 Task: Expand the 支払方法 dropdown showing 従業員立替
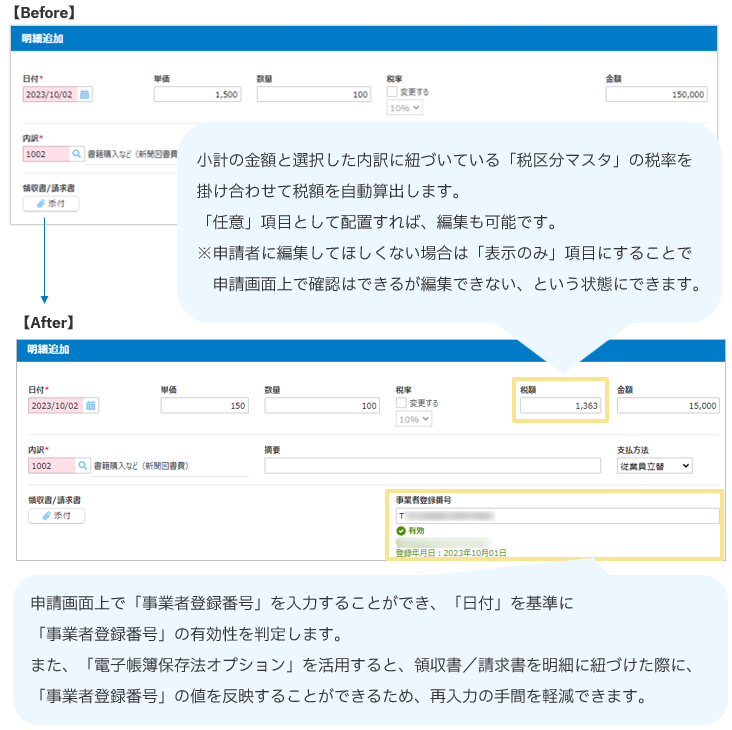pyautogui.click(x=655, y=466)
